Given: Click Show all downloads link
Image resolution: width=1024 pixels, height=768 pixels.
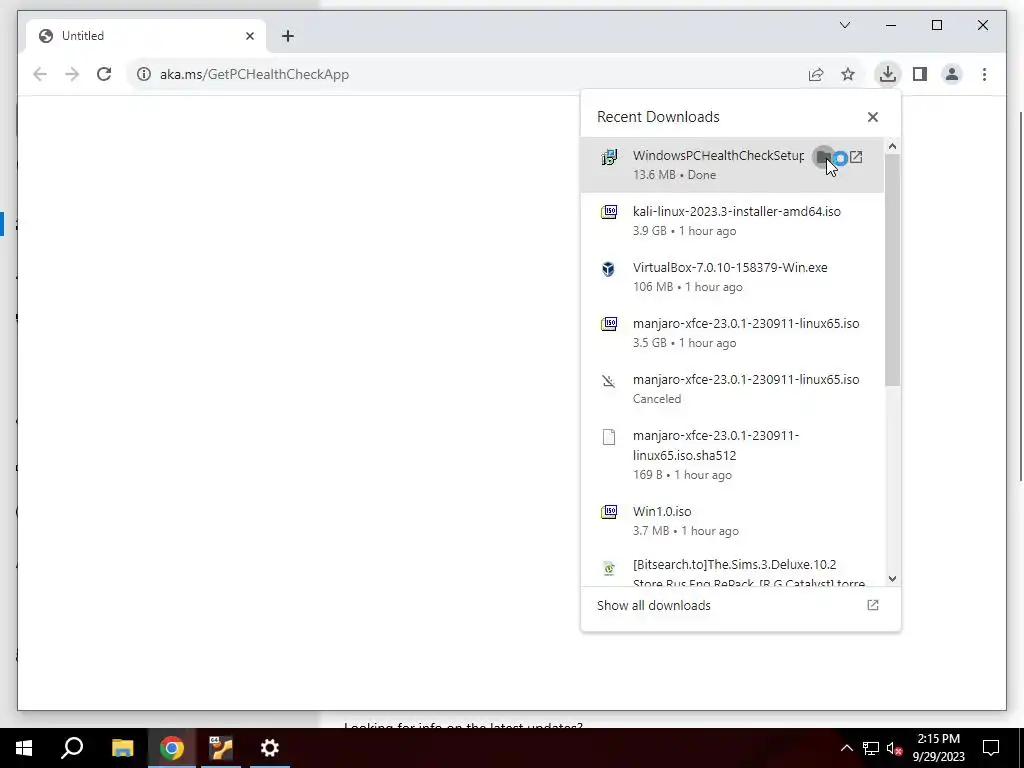Looking at the screenshot, I should coord(654,605).
